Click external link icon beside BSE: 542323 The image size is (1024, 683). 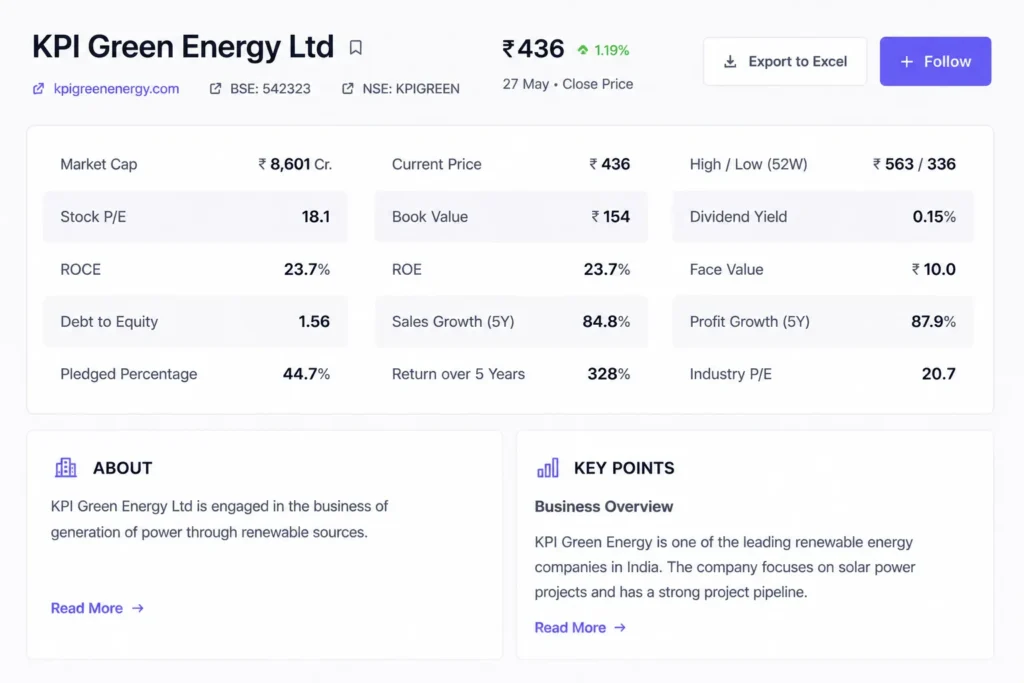point(215,89)
